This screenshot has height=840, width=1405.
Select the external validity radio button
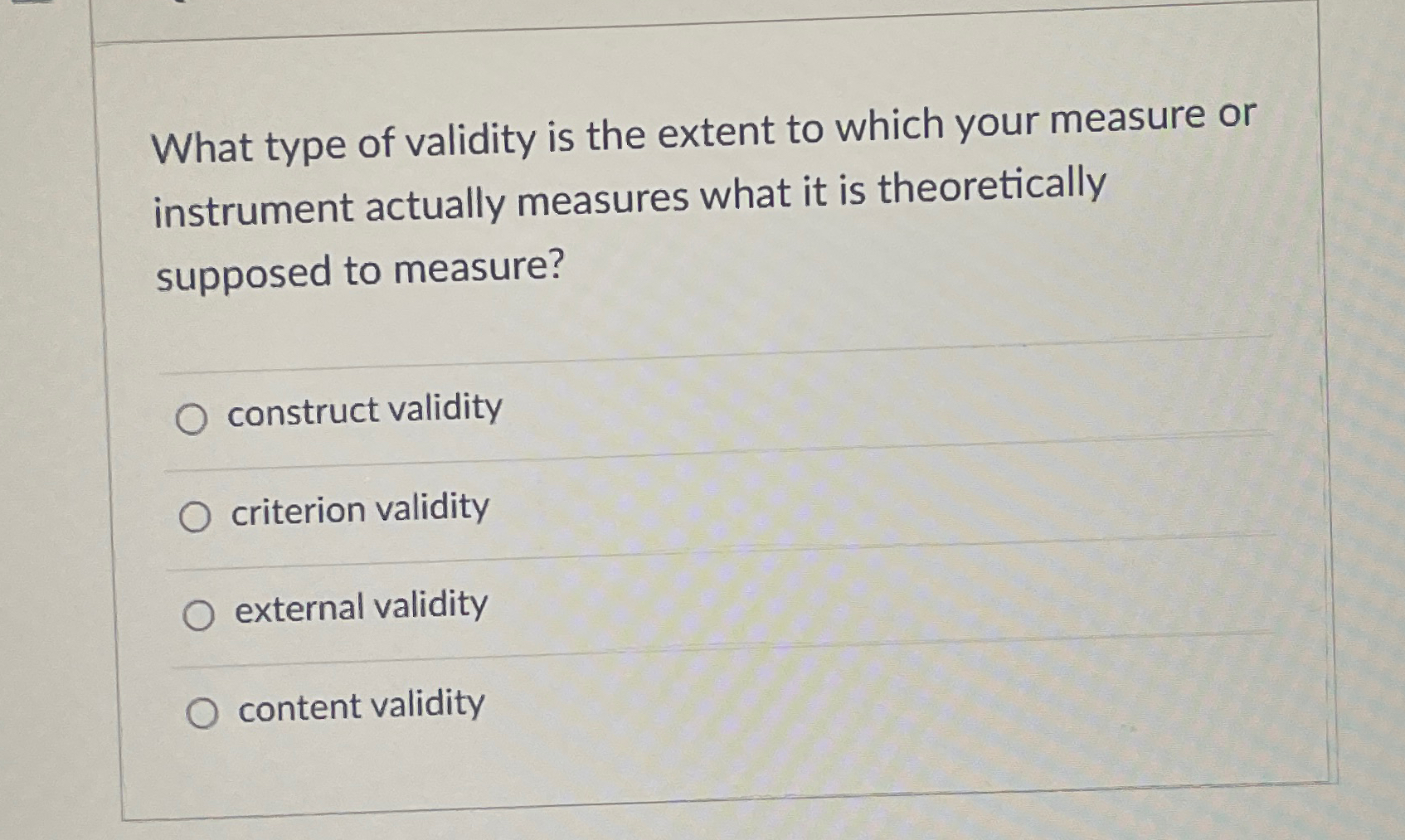199,615
